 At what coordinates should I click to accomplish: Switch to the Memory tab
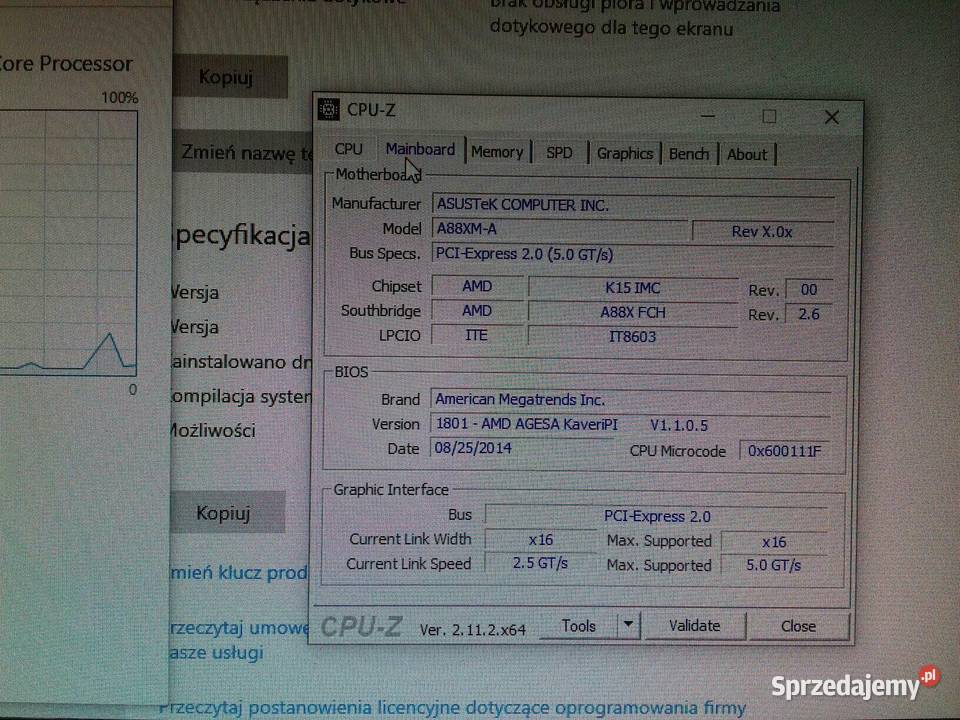pyautogui.click(x=497, y=152)
